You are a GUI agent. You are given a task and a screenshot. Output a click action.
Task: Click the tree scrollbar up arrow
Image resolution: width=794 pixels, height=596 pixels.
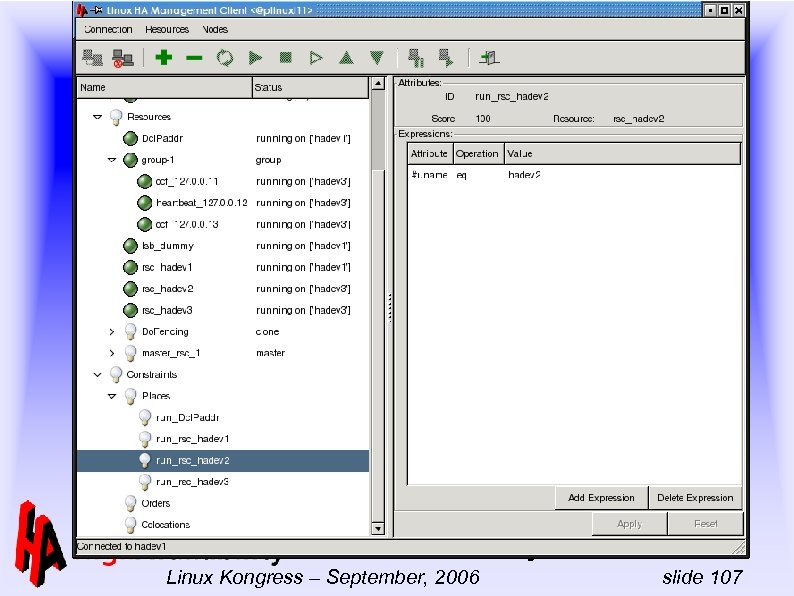point(378,84)
